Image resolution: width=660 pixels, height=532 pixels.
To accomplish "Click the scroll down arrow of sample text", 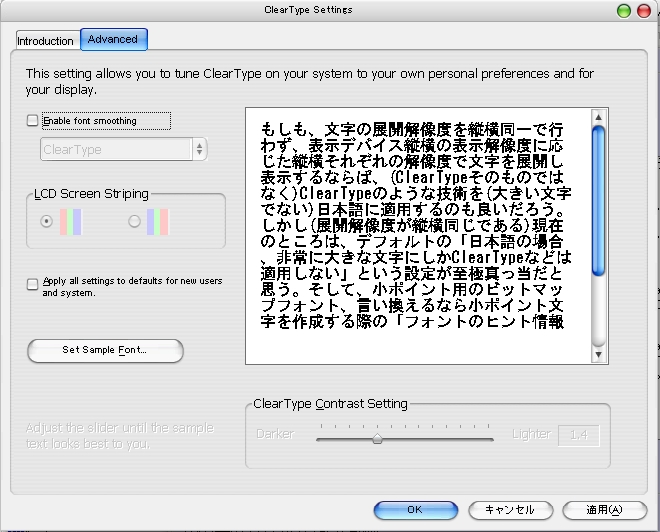I will click(x=598, y=354).
